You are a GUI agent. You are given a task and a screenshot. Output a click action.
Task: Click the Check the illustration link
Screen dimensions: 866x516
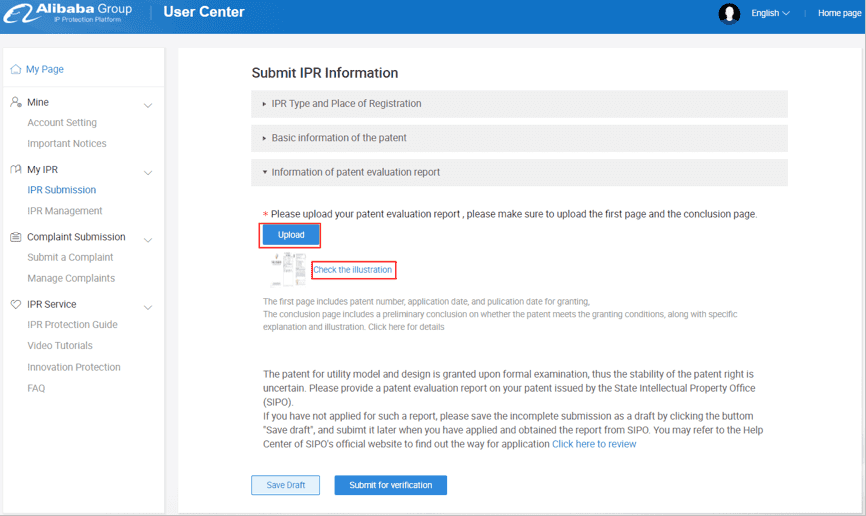pyautogui.click(x=353, y=270)
